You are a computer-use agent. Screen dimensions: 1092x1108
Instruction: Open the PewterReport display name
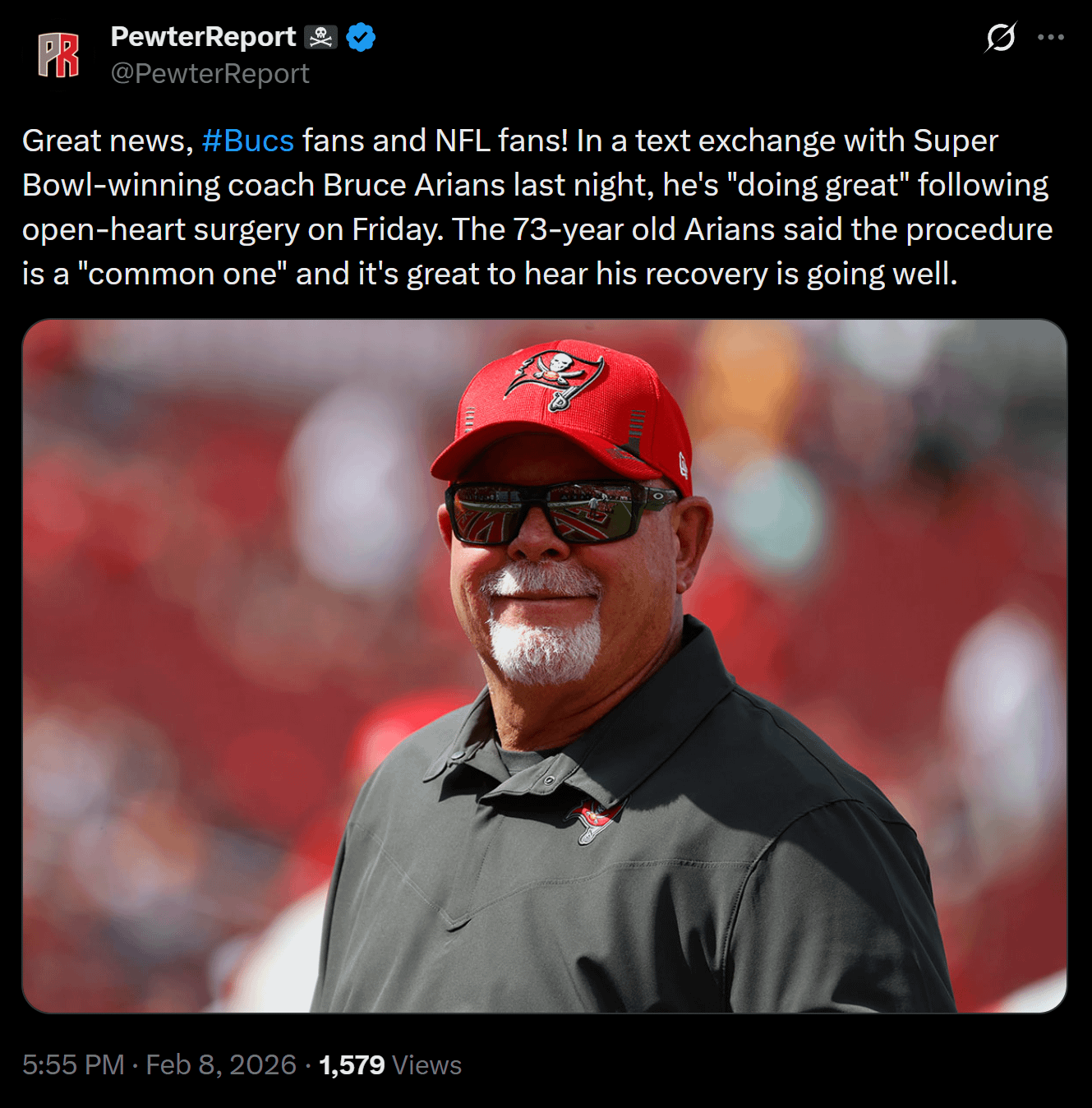click(x=204, y=37)
